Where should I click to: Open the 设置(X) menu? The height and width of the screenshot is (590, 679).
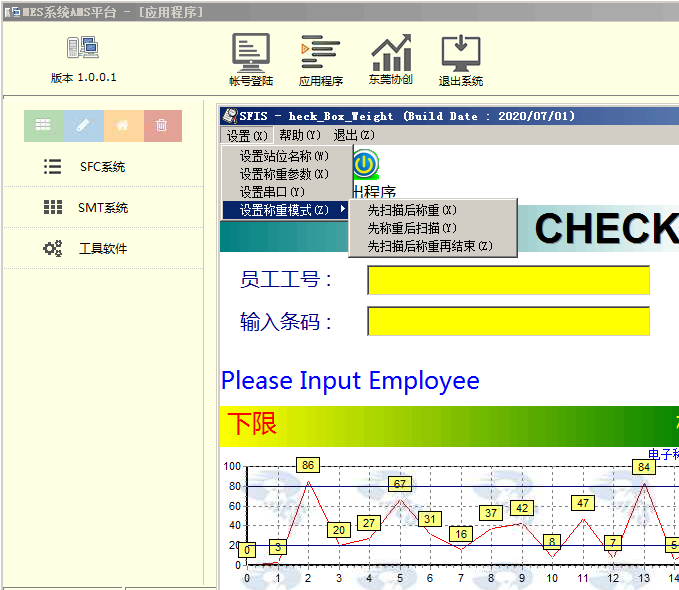click(246, 135)
